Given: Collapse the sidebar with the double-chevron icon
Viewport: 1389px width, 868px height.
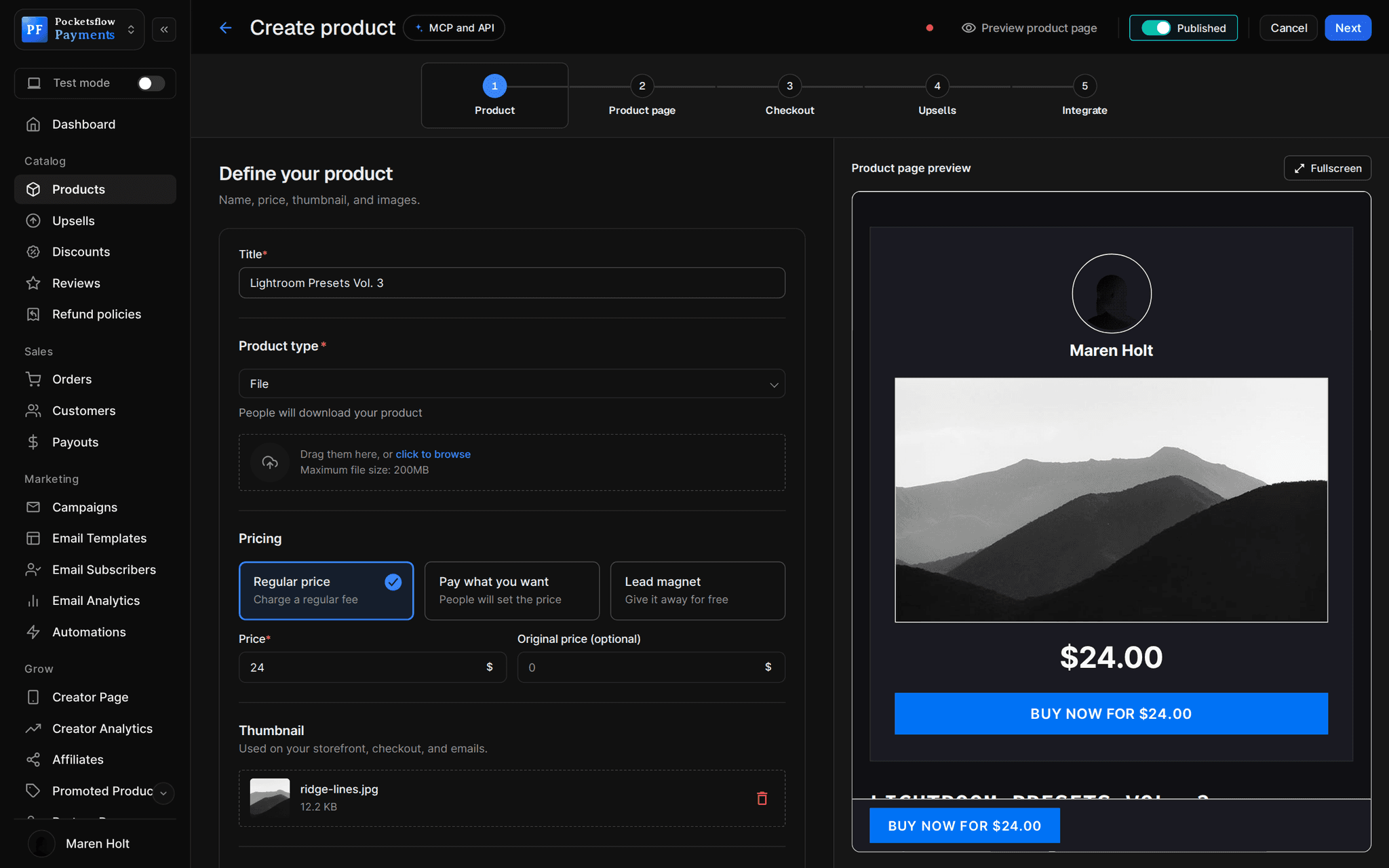Looking at the screenshot, I should point(164,29).
